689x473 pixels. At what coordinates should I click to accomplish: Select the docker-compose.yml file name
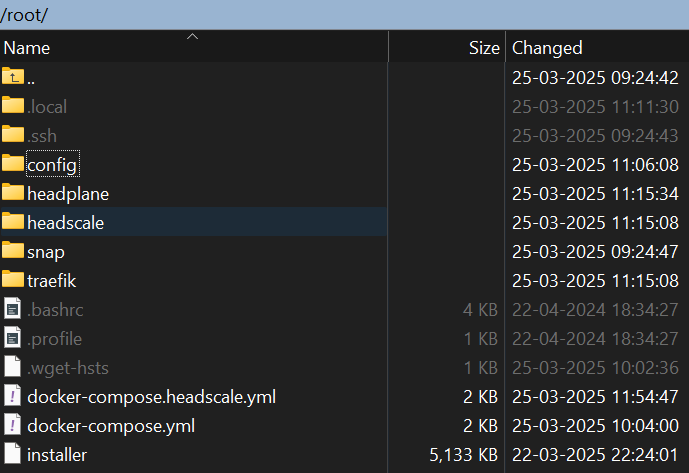pos(111,426)
